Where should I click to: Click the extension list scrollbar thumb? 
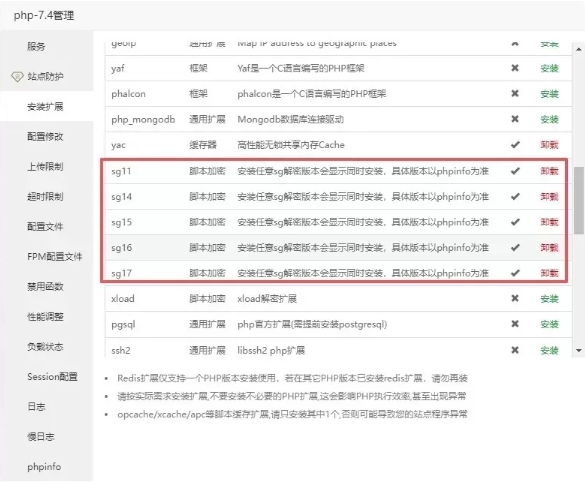click(579, 201)
